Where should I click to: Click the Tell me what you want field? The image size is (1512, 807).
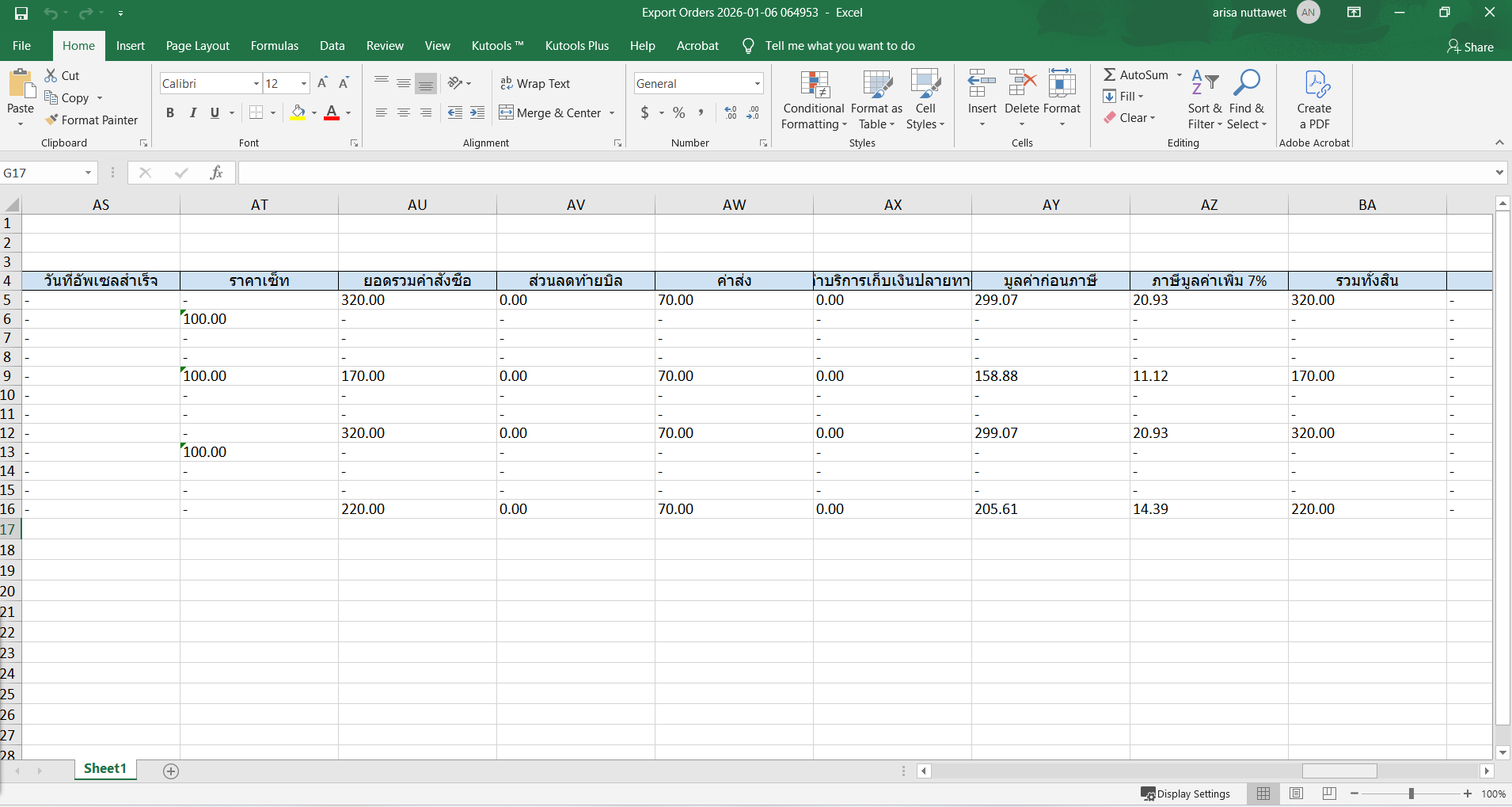pyautogui.click(x=839, y=46)
